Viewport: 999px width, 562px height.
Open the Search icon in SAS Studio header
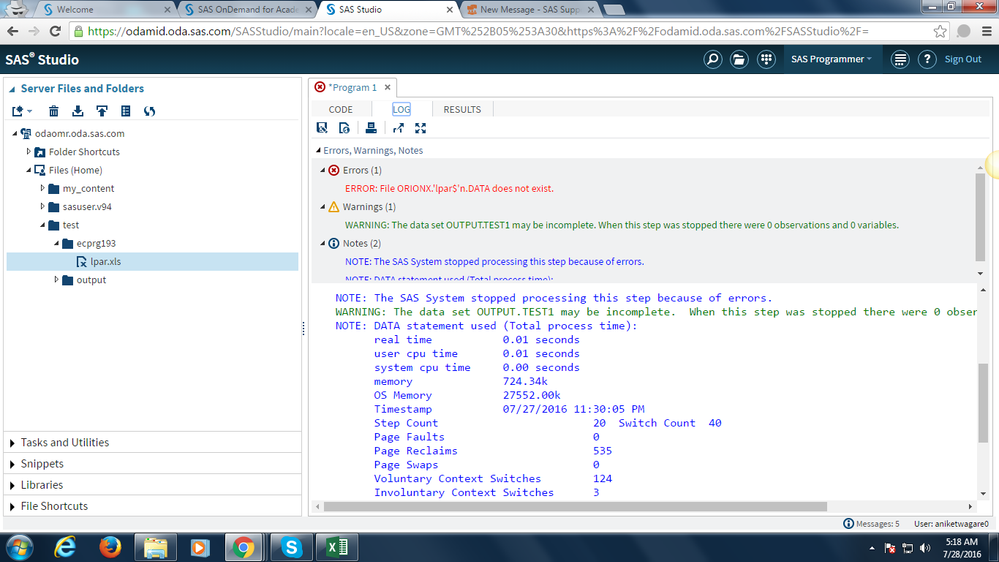(x=712, y=59)
